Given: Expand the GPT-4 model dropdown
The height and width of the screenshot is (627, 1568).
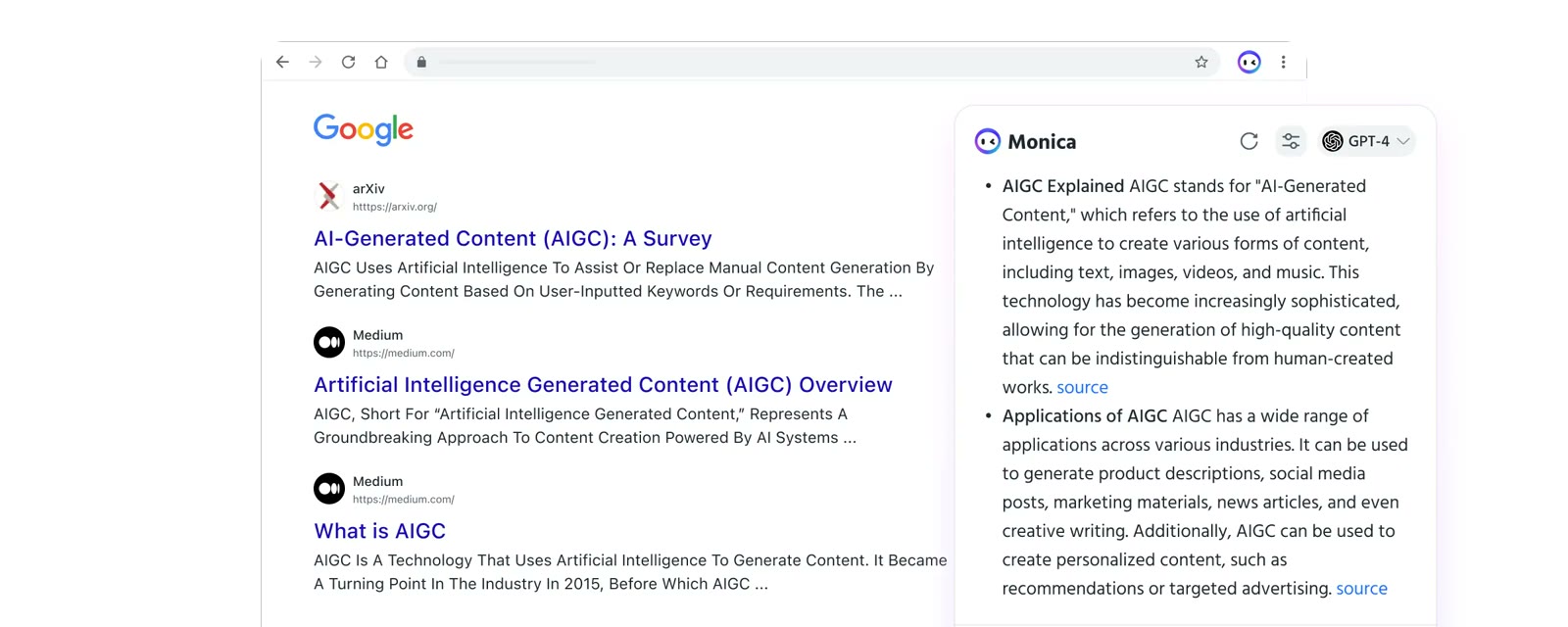Looking at the screenshot, I should 1366,141.
